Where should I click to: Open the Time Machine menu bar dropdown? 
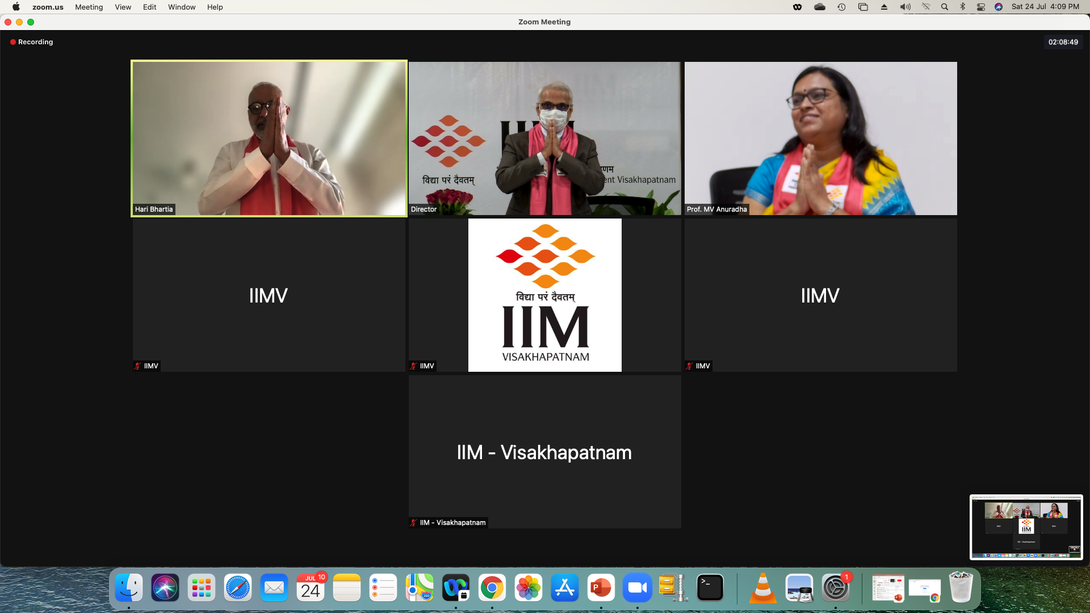click(841, 7)
